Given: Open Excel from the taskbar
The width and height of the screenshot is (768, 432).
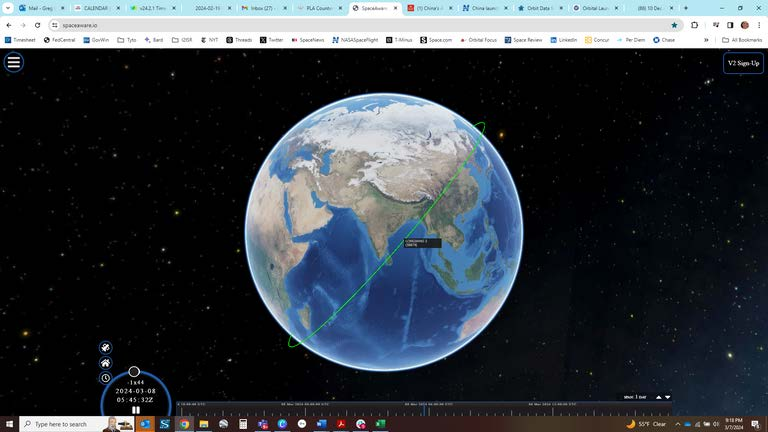Looking at the screenshot, I should click(x=381, y=424).
